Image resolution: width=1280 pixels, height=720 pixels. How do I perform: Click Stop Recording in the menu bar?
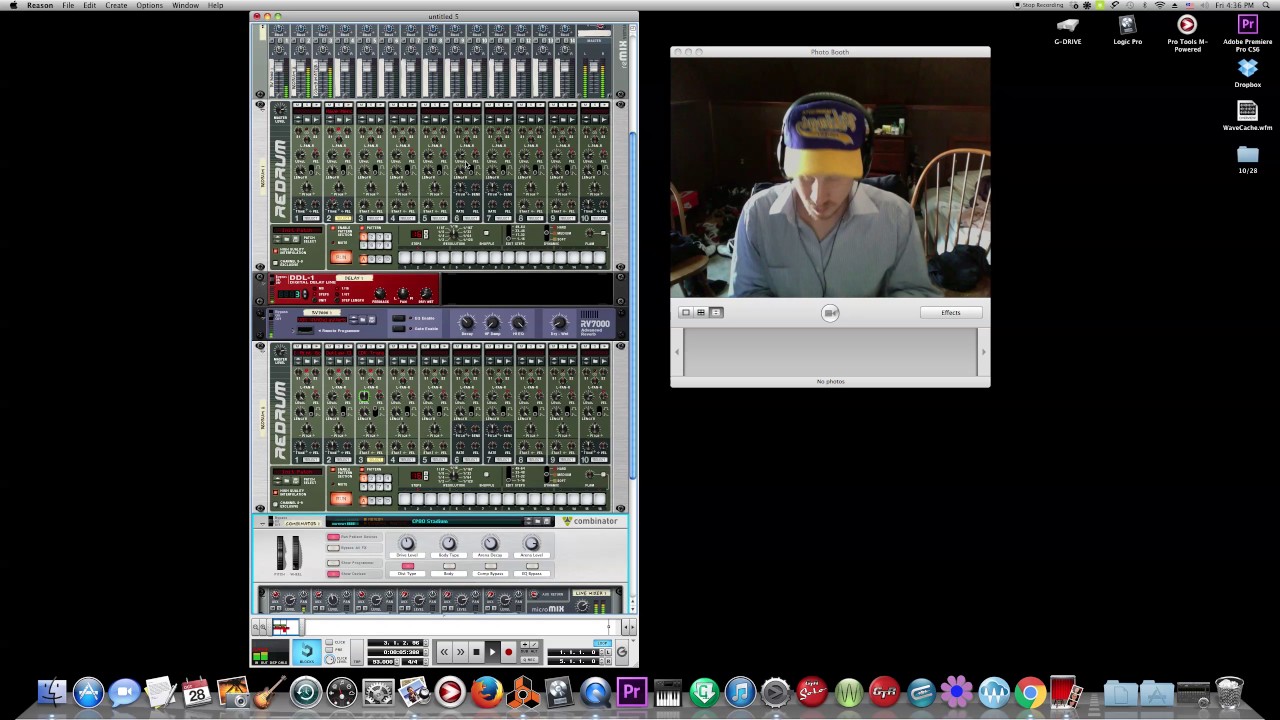pyautogui.click(x=1037, y=5)
